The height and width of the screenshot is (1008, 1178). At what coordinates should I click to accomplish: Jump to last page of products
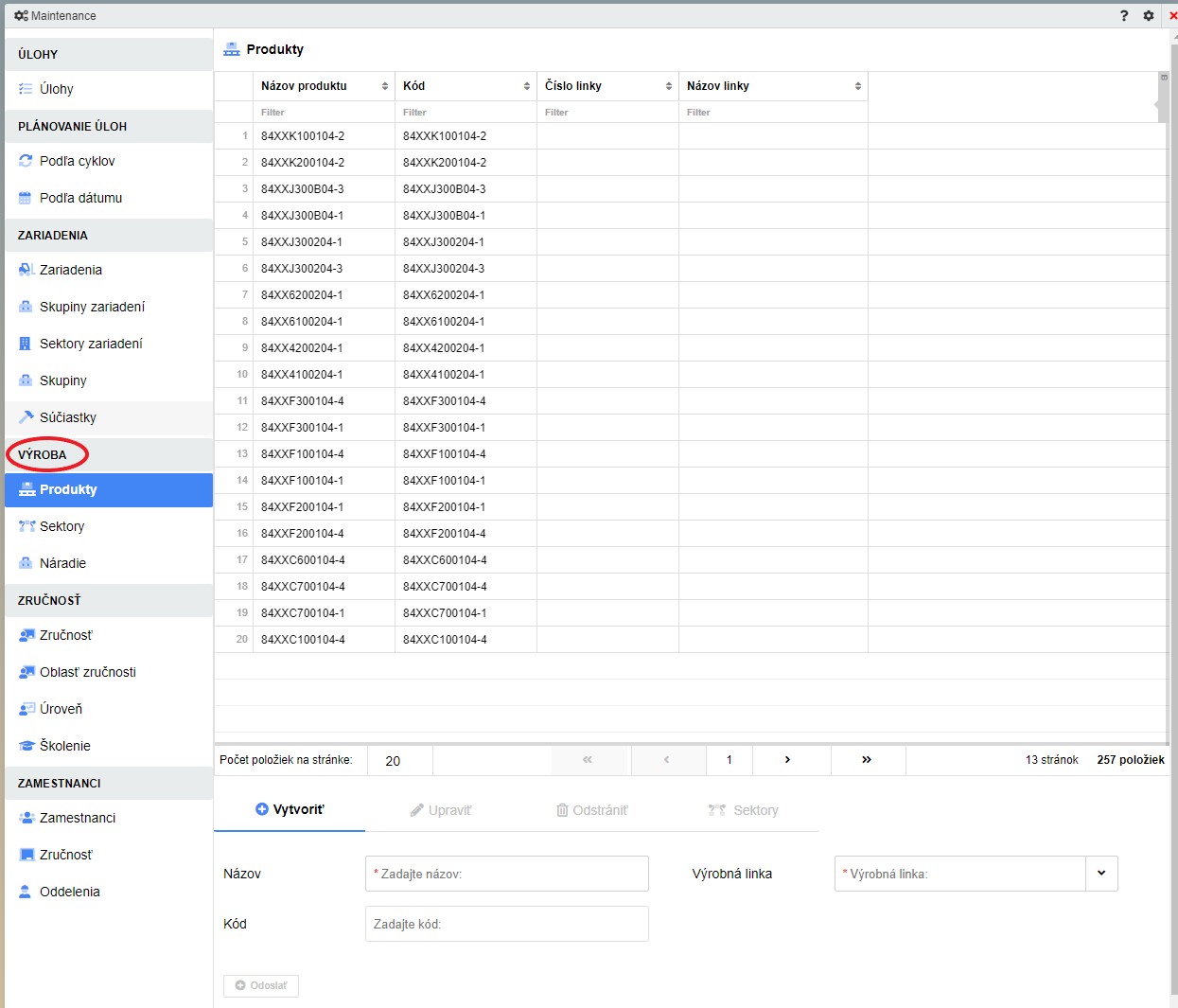[x=867, y=760]
